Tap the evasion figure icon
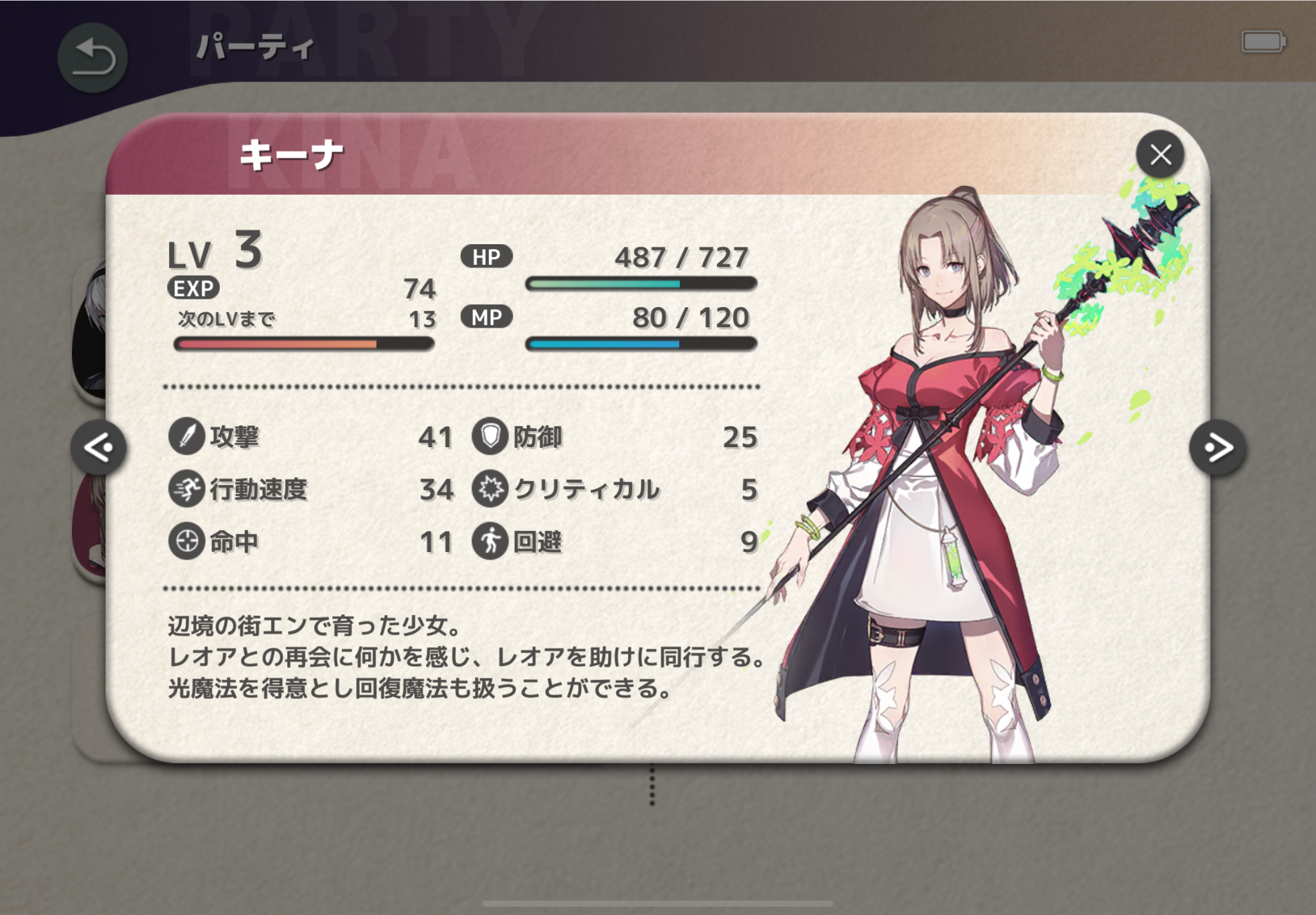The height and width of the screenshot is (915, 1316). [x=490, y=541]
